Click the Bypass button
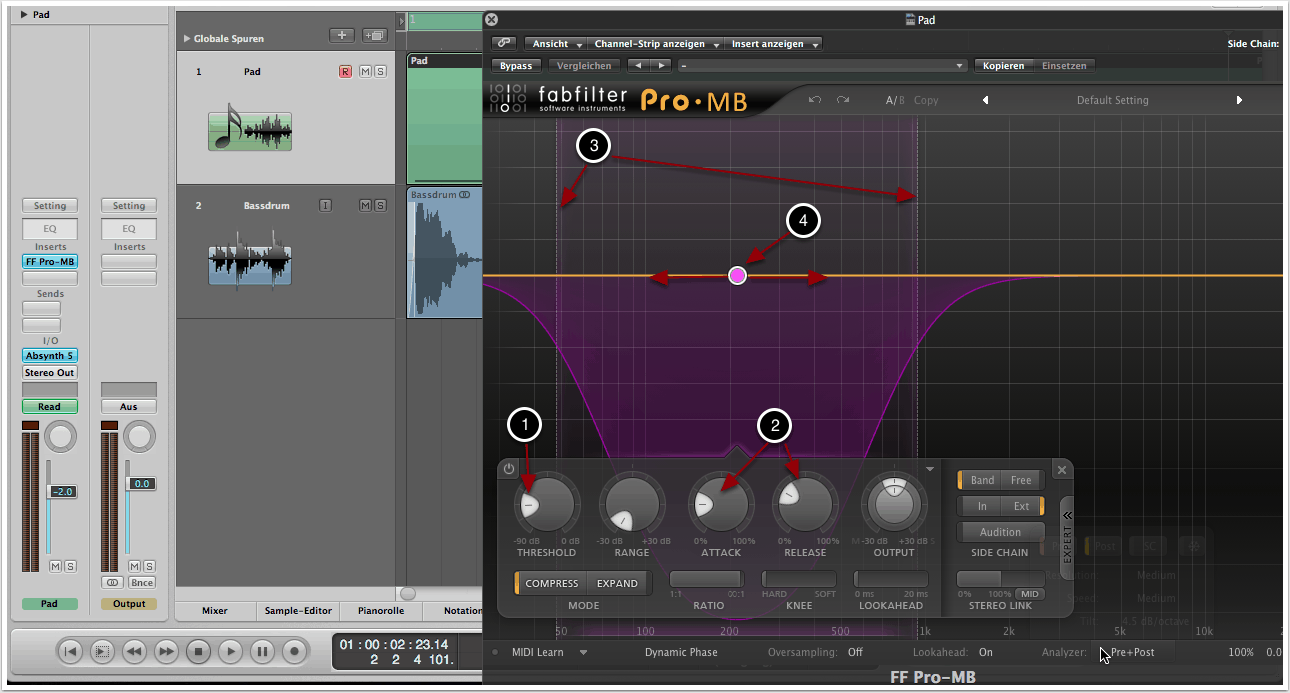The height and width of the screenshot is (693, 1290). [516, 66]
